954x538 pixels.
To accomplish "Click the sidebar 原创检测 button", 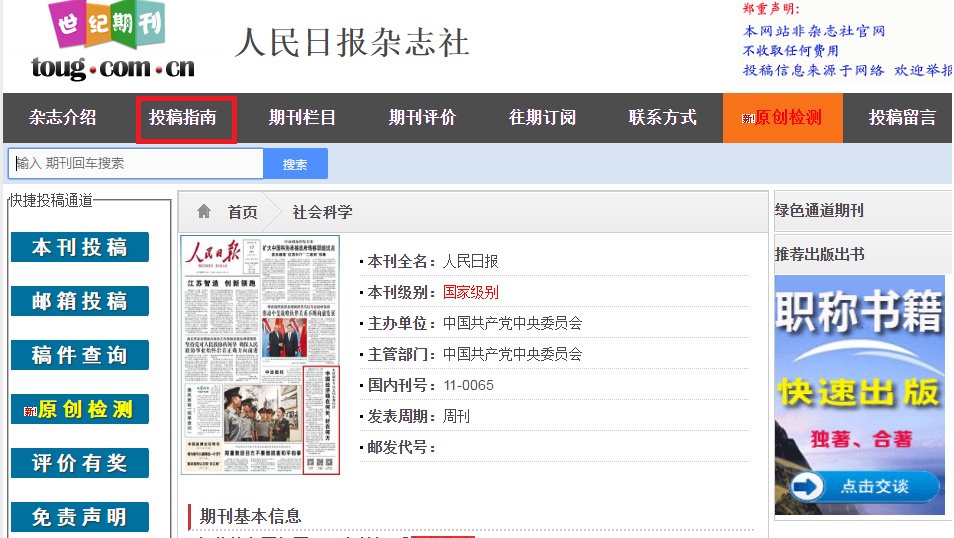I will tap(80, 409).
